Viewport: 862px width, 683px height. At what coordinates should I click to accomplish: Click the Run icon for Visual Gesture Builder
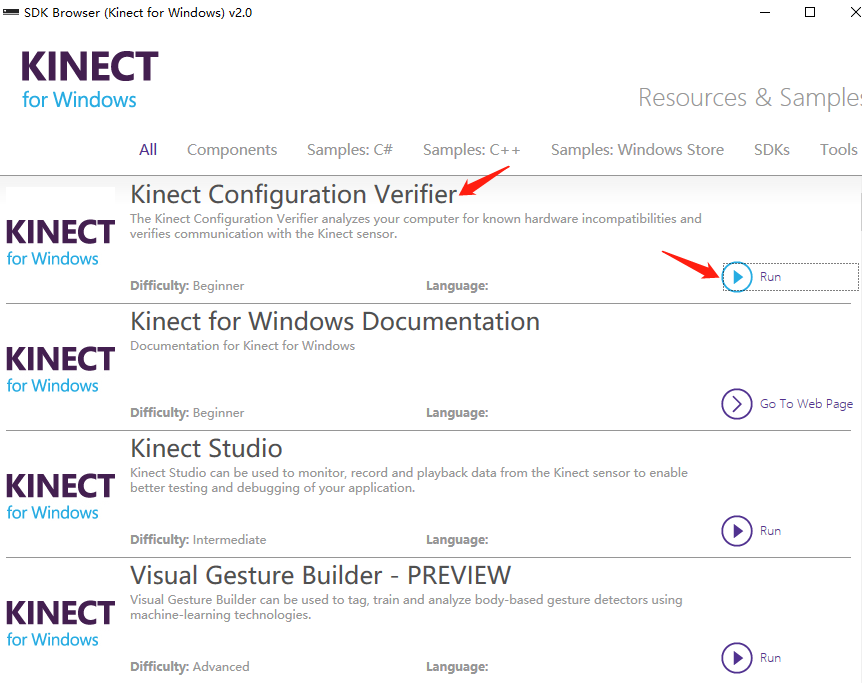(737, 658)
